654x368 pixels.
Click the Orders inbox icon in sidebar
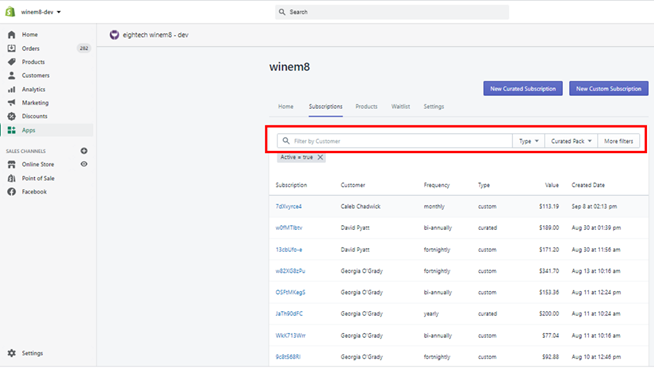tap(12, 48)
